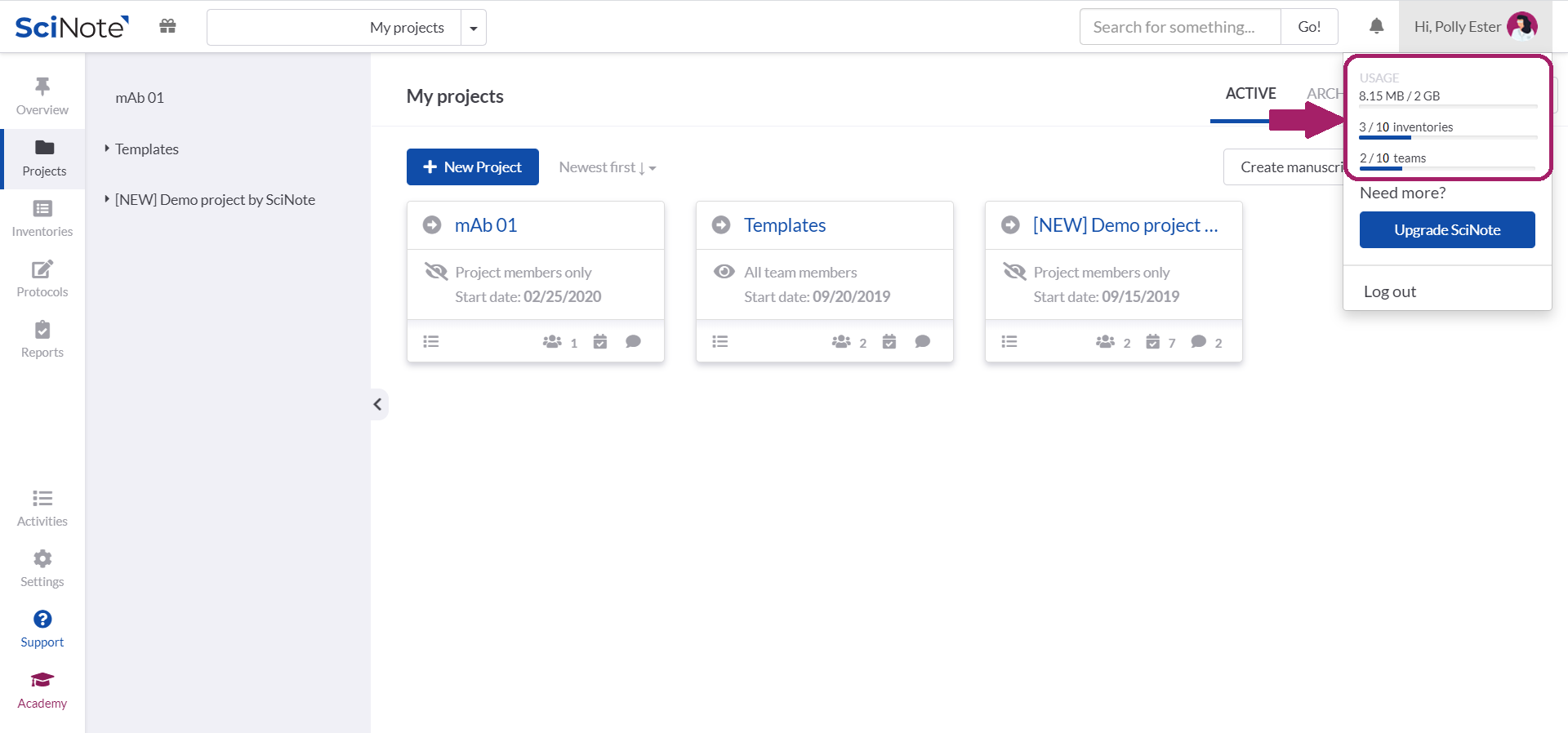The width and height of the screenshot is (1568, 733).
Task: Select mAb 01 in the project tree
Action: coord(140,98)
